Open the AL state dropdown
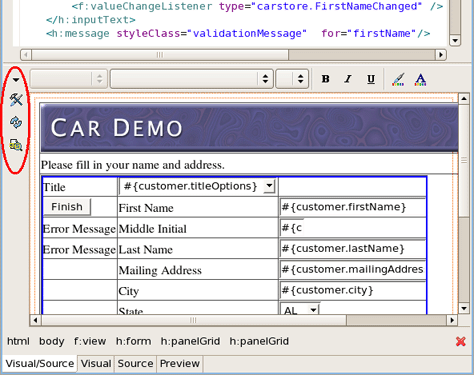The width and height of the screenshot is (474, 375). (300, 309)
